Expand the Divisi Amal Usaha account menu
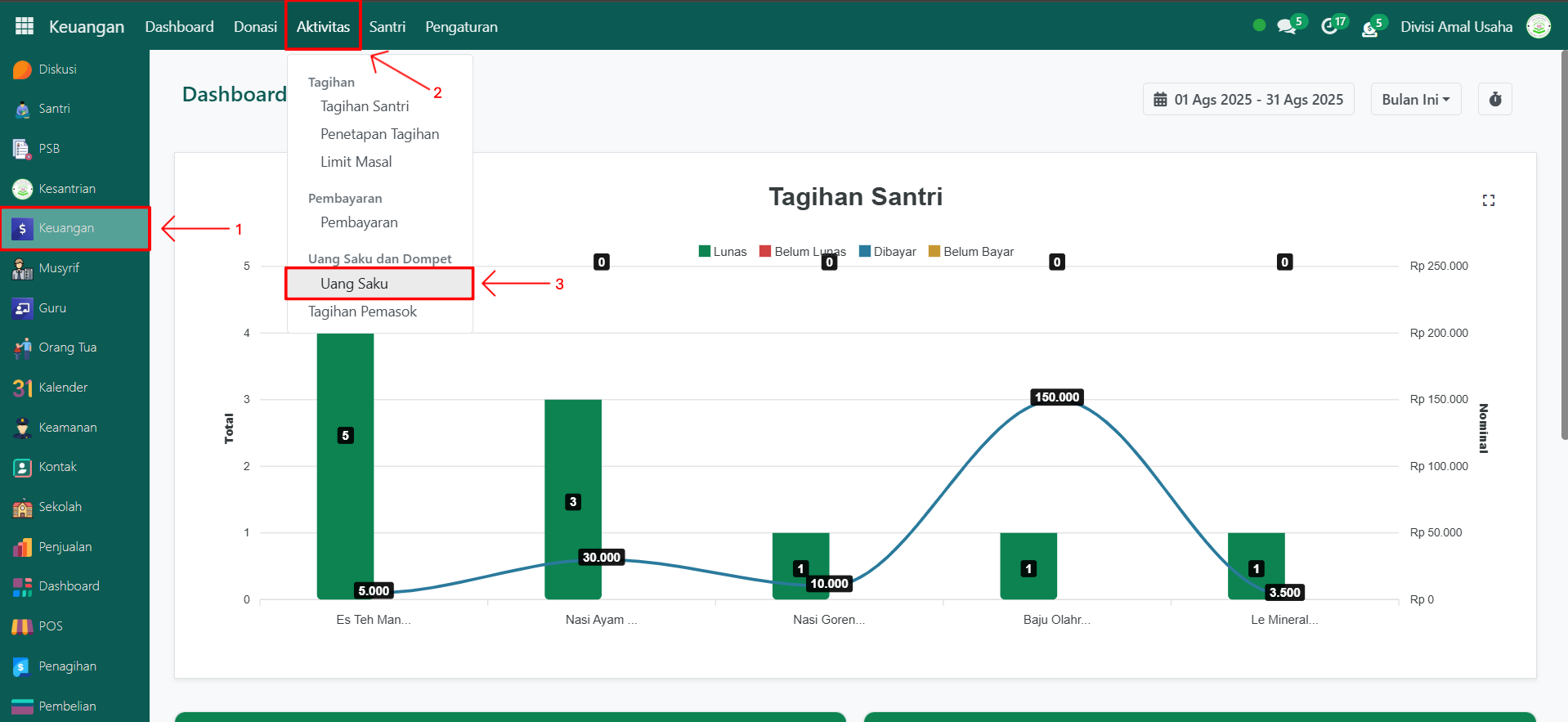The height and width of the screenshot is (722, 1568). (1456, 26)
